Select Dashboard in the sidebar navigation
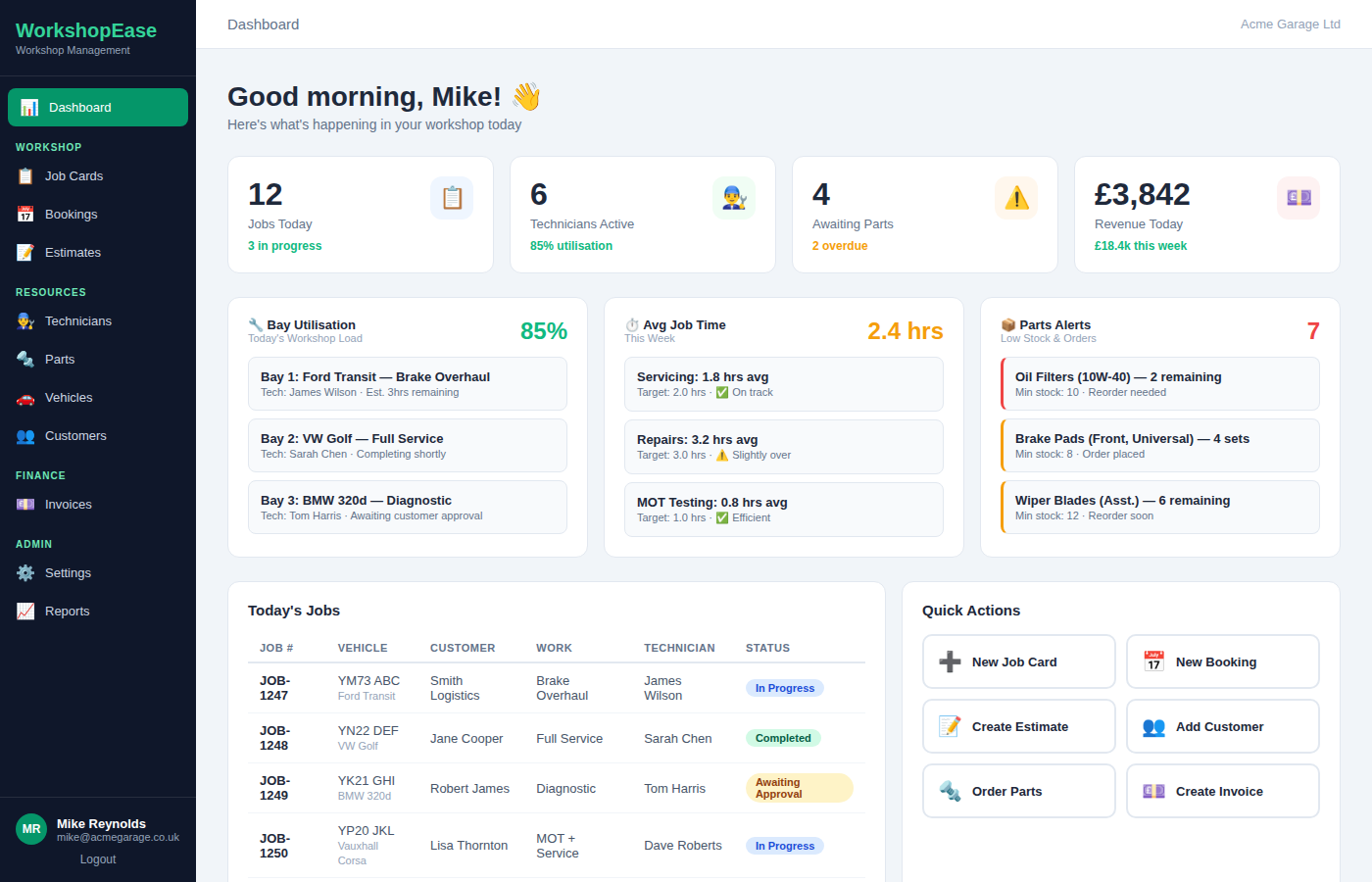The image size is (1372, 882). click(97, 107)
